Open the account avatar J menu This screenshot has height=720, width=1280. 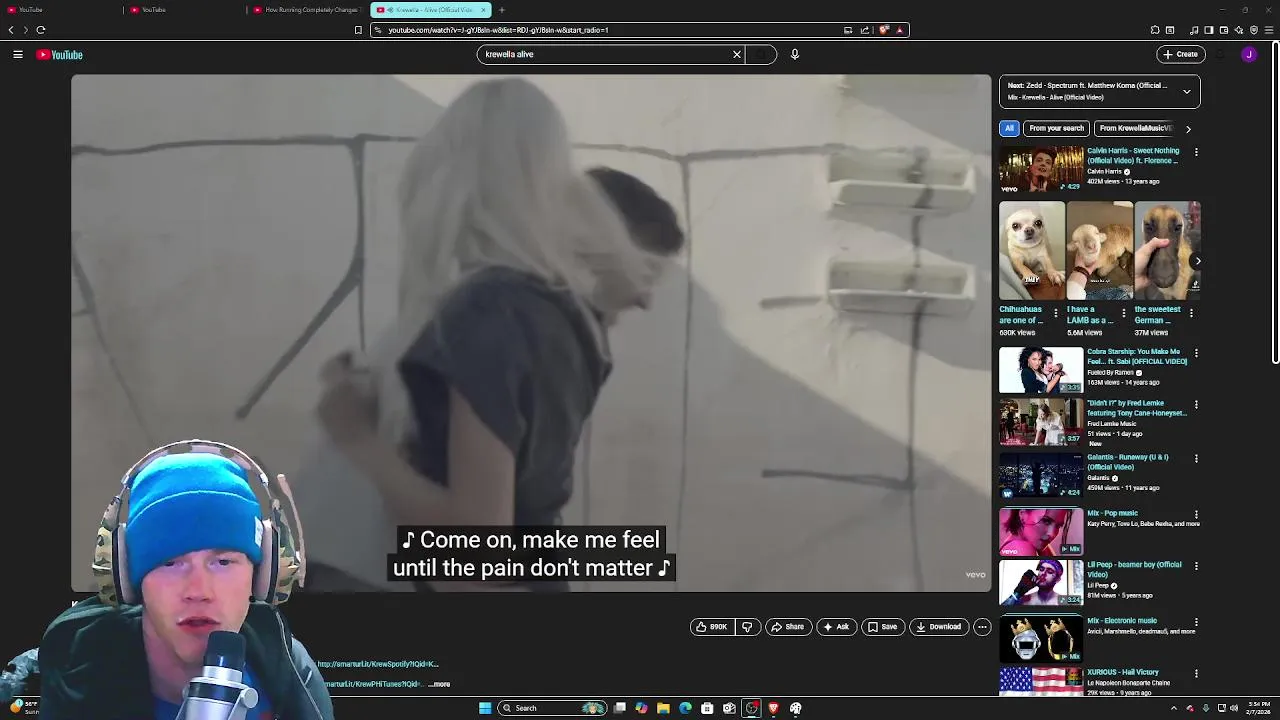point(1249,54)
